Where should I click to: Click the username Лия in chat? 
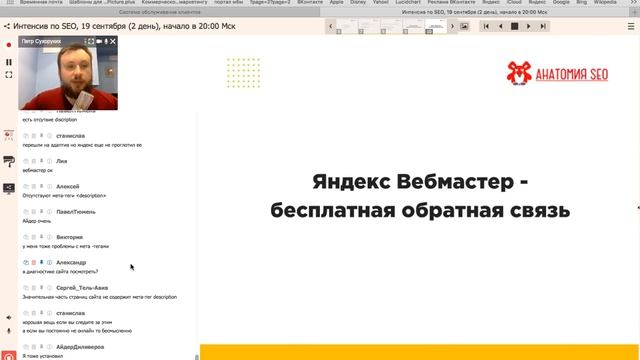pos(61,161)
